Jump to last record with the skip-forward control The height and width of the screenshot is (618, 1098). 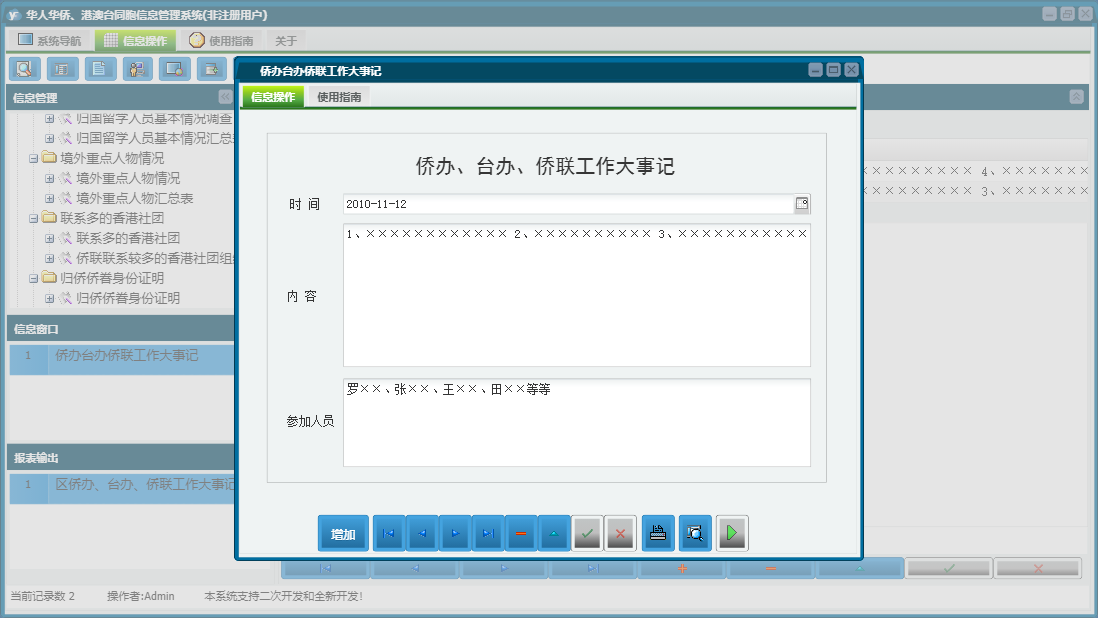pyautogui.click(x=488, y=533)
